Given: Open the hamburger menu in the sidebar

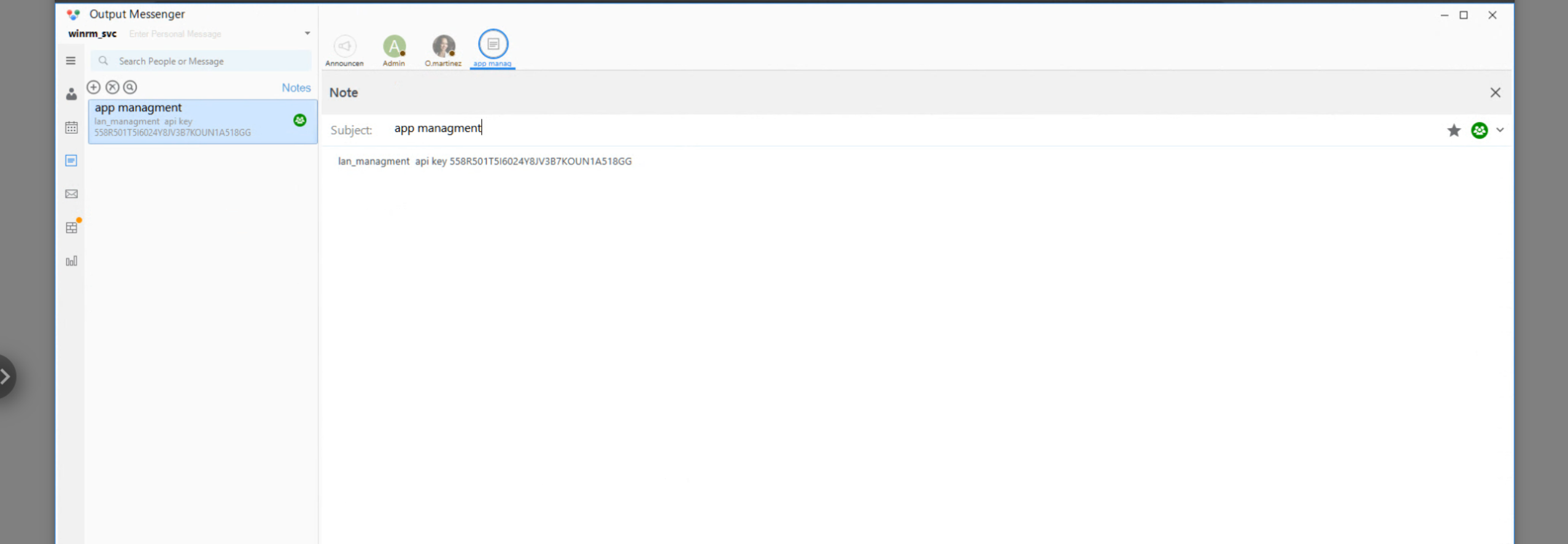Looking at the screenshot, I should (x=71, y=61).
